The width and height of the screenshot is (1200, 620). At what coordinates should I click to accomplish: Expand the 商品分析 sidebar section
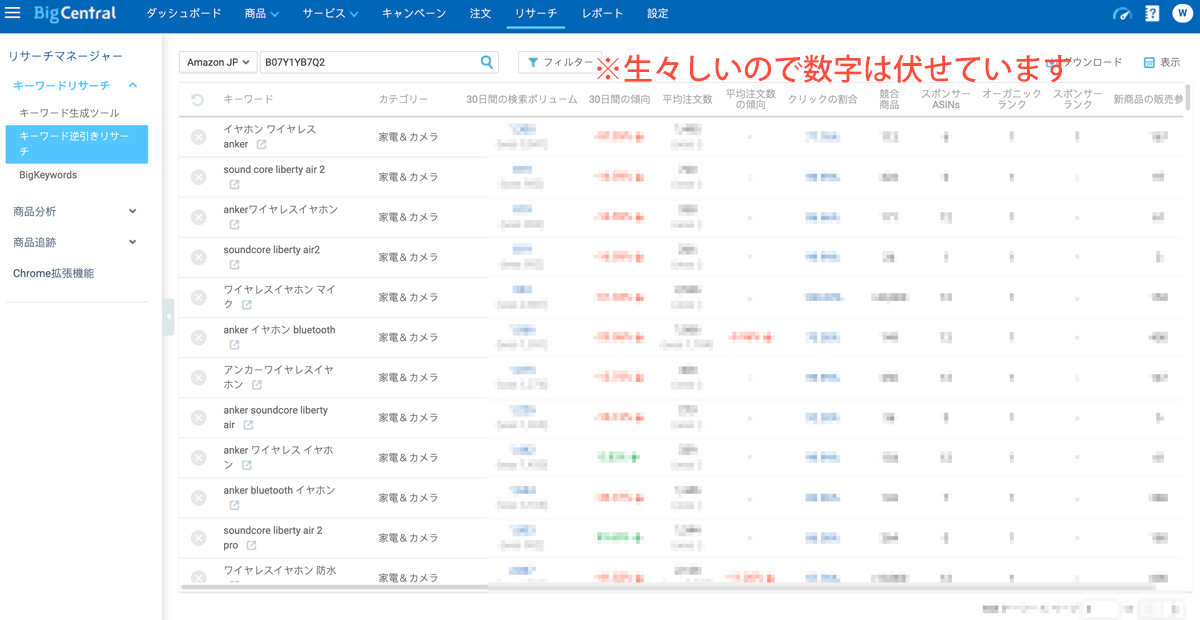point(133,212)
